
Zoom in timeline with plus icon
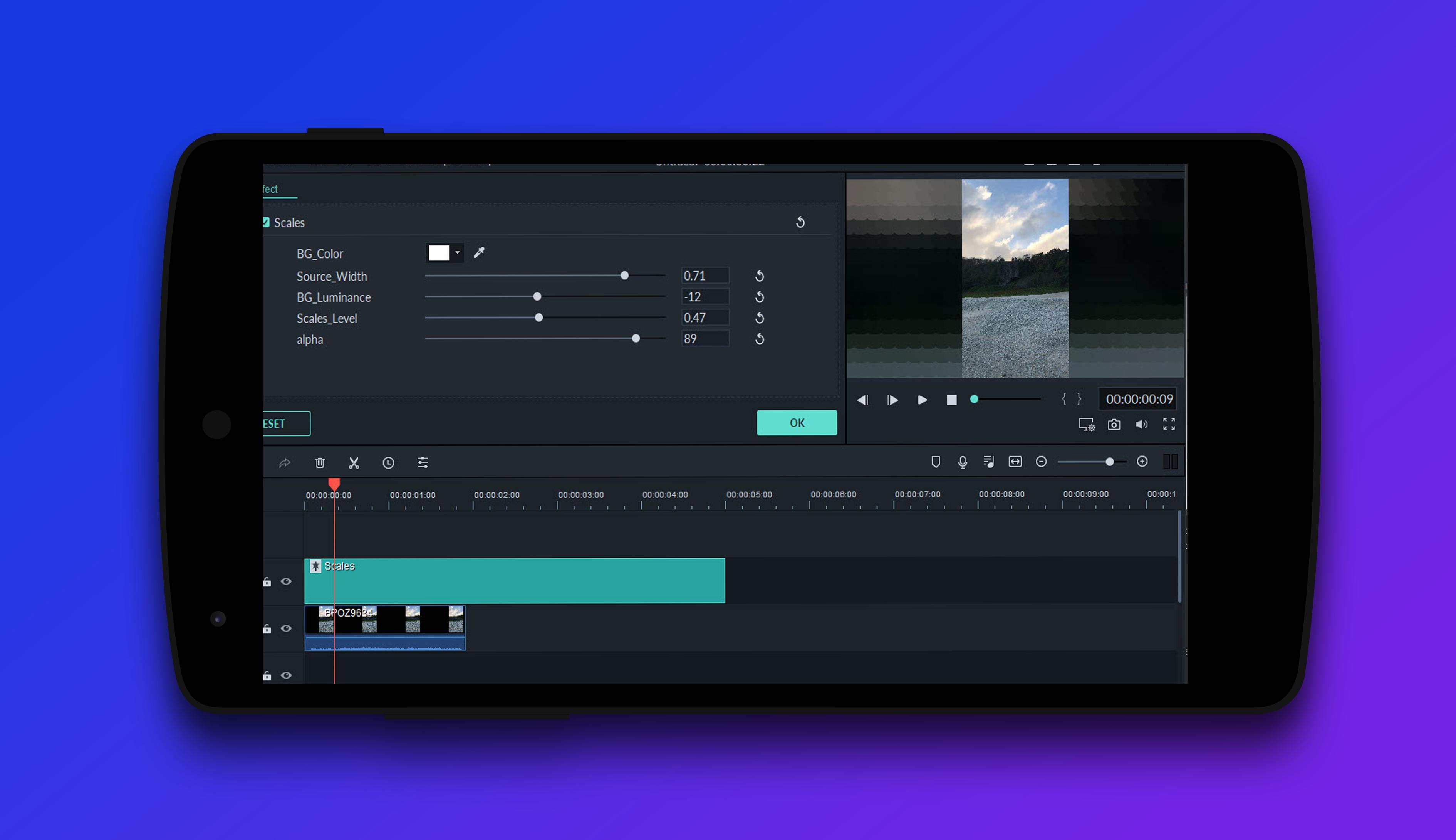(x=1142, y=462)
